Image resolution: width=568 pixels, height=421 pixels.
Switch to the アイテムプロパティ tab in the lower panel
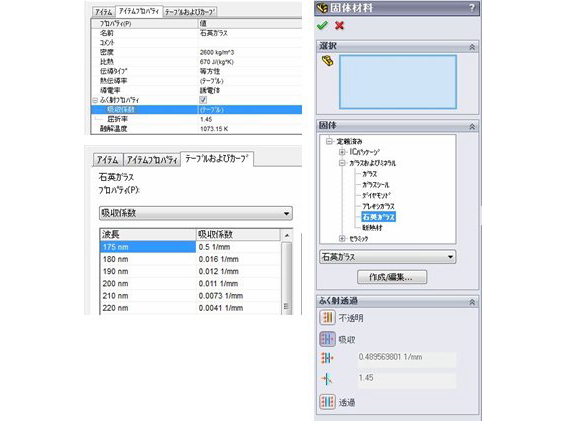152,159
